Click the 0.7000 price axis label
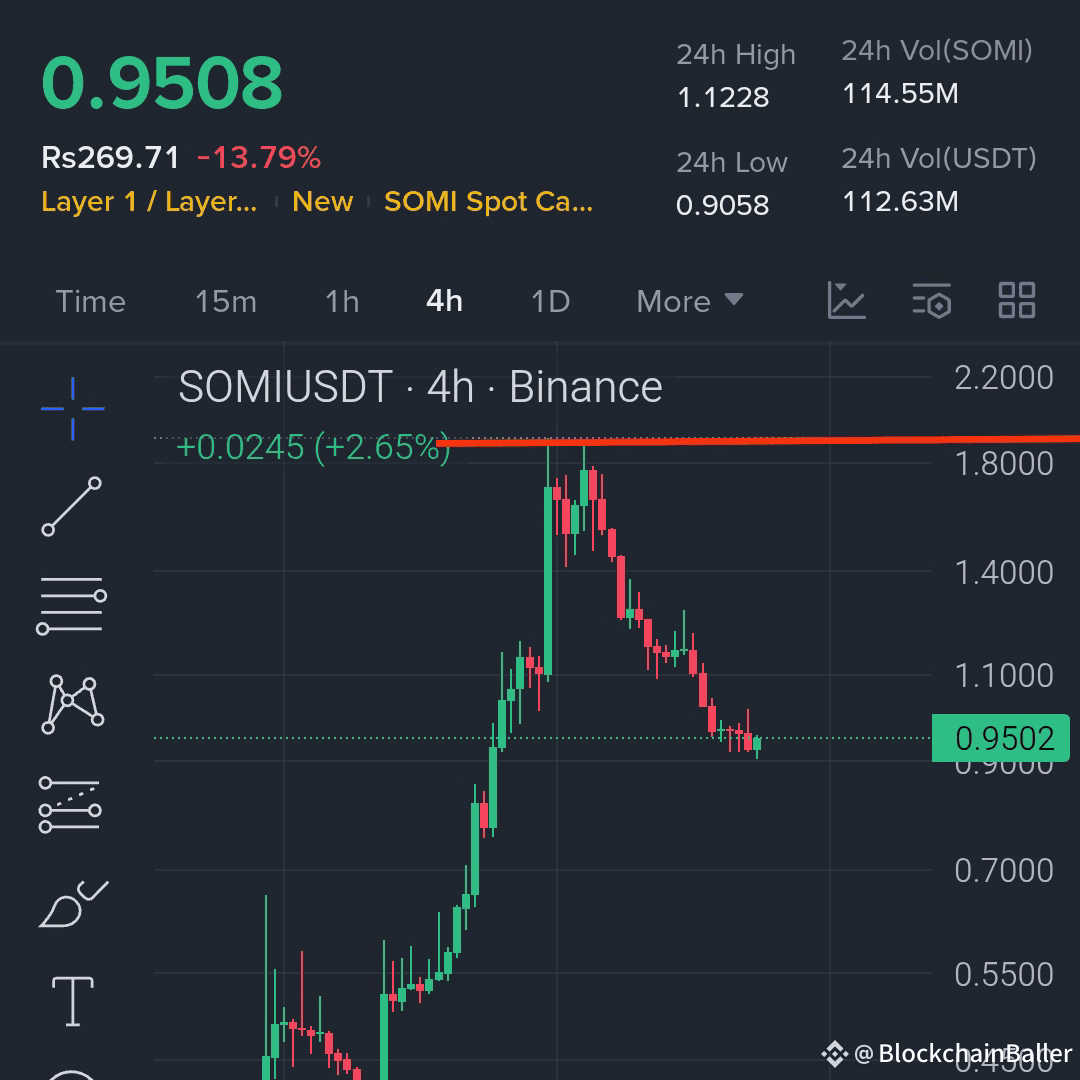Image resolution: width=1080 pixels, height=1080 pixels. (x=1004, y=871)
